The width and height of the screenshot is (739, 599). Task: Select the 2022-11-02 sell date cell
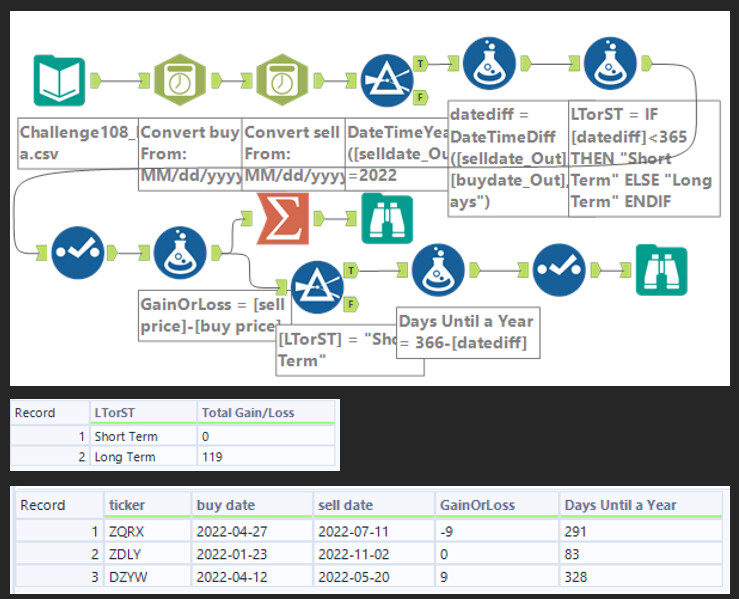(x=374, y=554)
